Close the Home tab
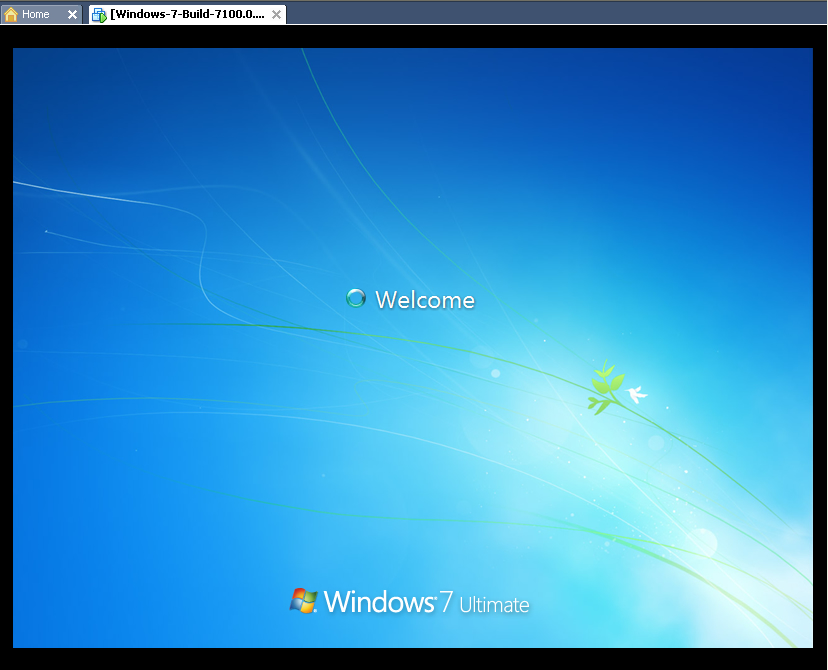This screenshot has height=670, width=828. pos(72,15)
